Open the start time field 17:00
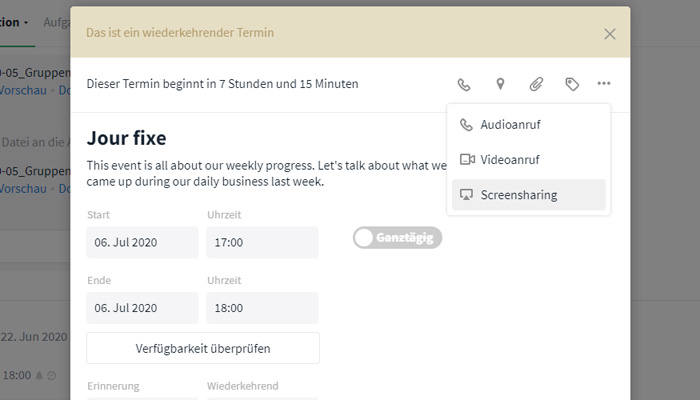This screenshot has height=400, width=700. pos(262,242)
